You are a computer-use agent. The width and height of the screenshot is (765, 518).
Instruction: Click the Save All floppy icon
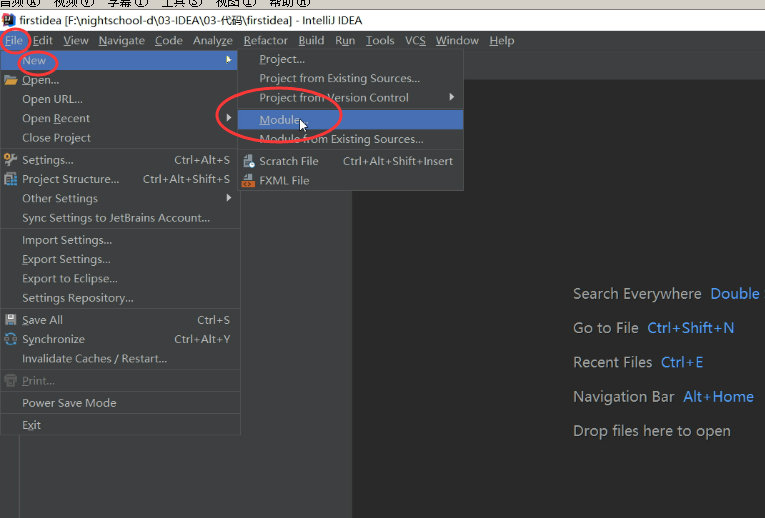[10, 320]
